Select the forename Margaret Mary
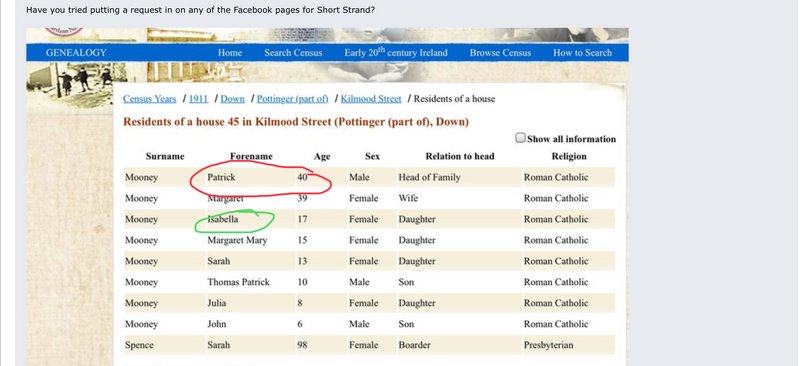The width and height of the screenshot is (800, 366). (x=237, y=240)
